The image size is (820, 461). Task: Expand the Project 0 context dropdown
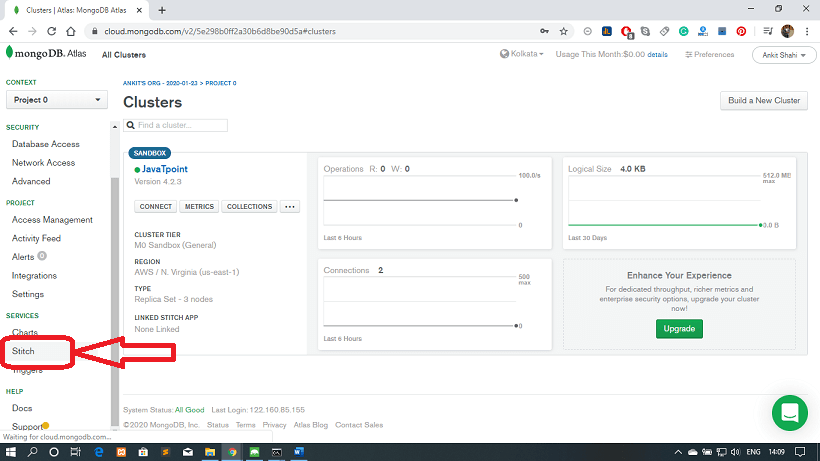(56, 100)
